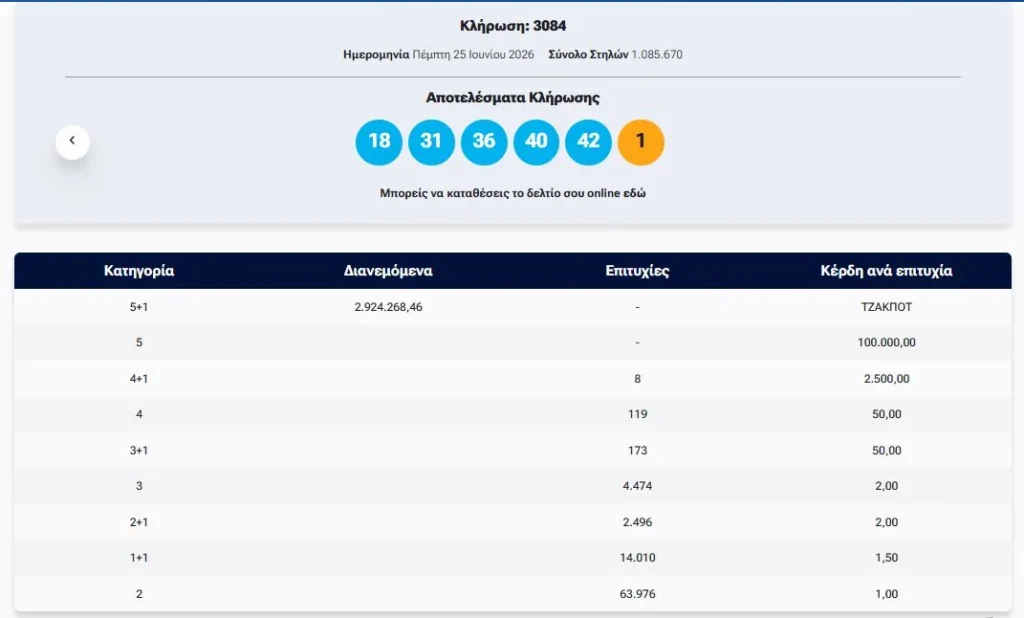Select category 5 row label
The width and height of the screenshot is (1024, 618).
click(x=139, y=342)
